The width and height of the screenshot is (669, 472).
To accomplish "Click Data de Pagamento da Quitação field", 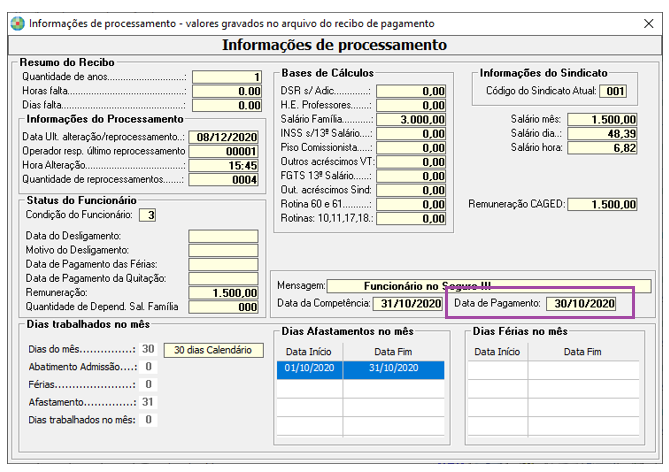I will pos(224,278).
